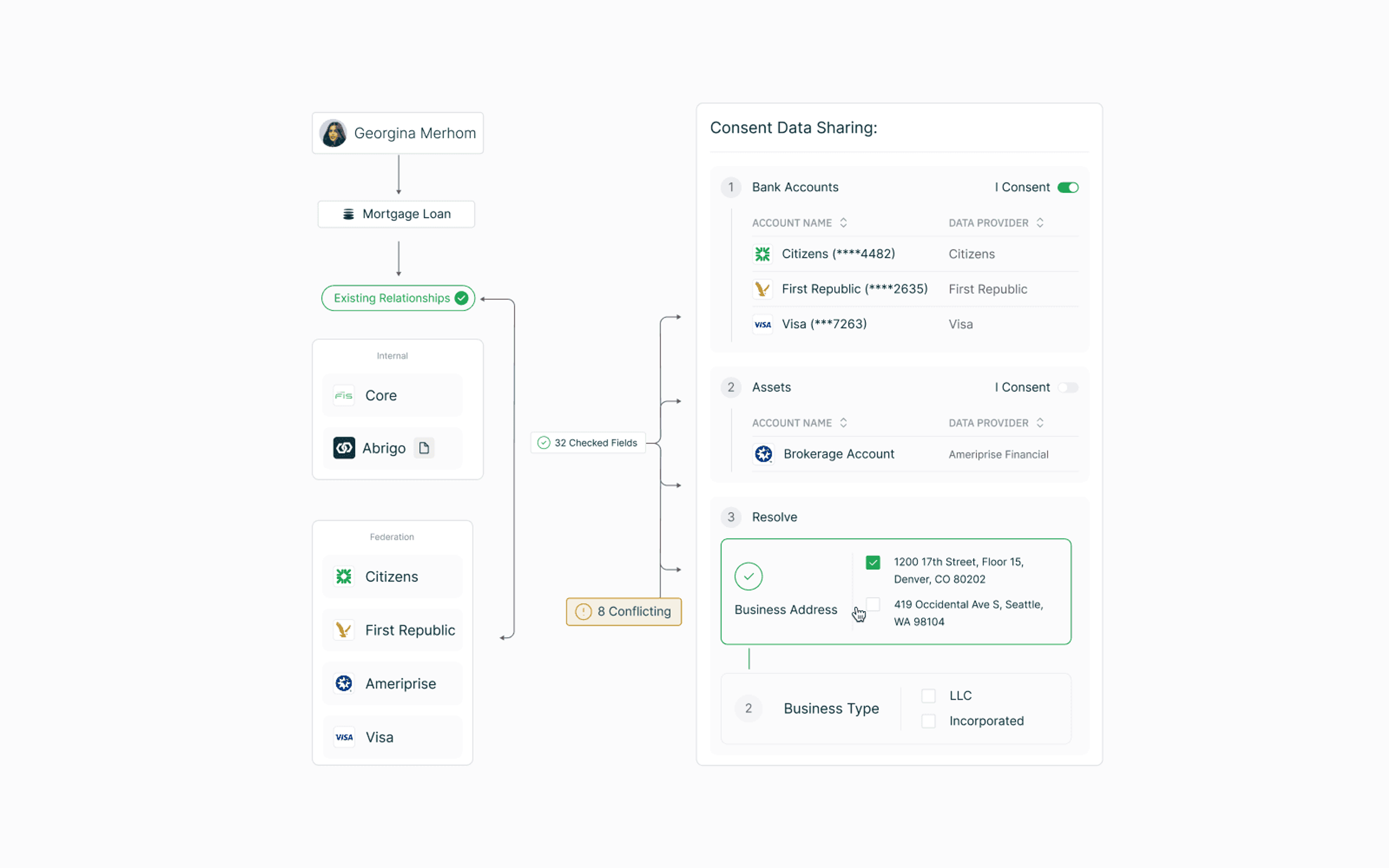Click the circled check above Business Address
The height and width of the screenshot is (868, 1389).
click(x=748, y=576)
